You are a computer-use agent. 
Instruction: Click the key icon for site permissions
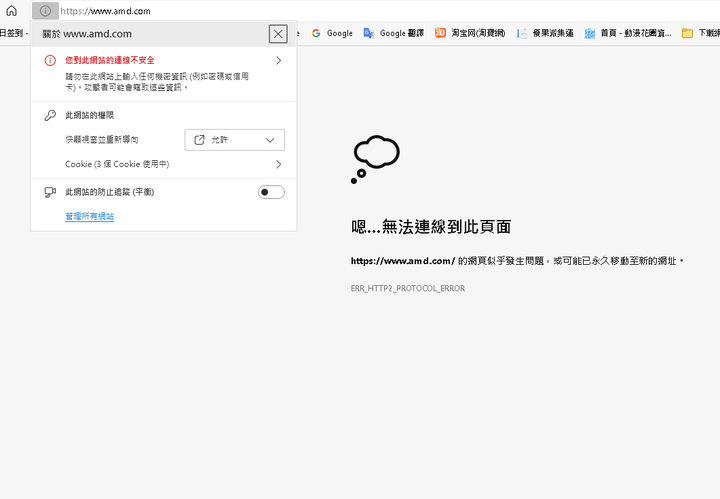[50, 115]
